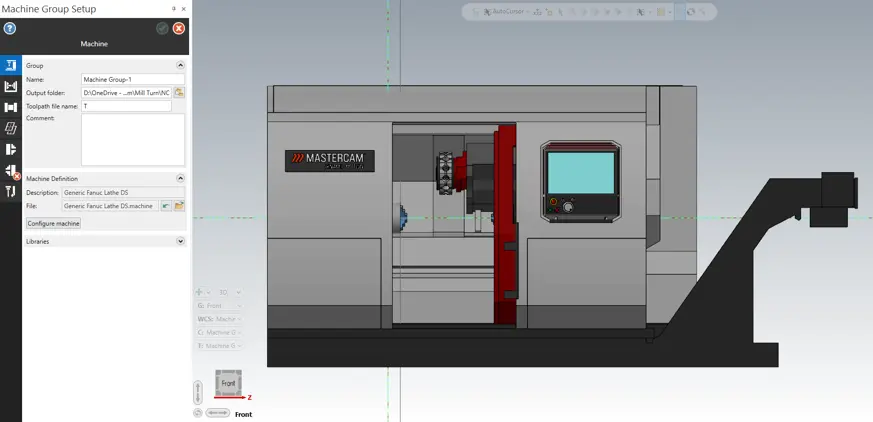Pin the Machine Group Setup panel
Image resolution: width=873 pixels, height=422 pixels.
click(174, 9)
